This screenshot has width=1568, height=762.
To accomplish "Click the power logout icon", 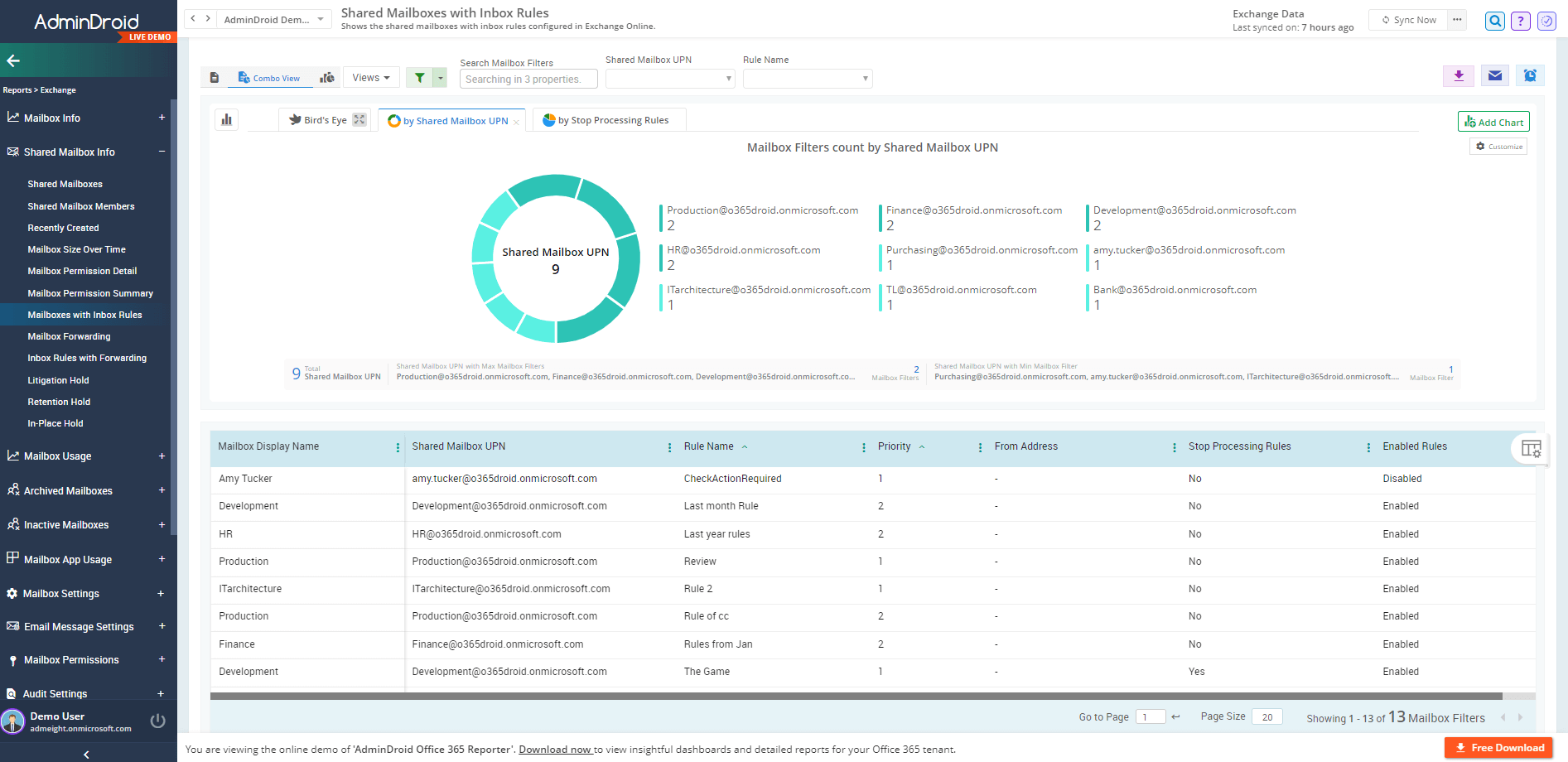I will [157, 721].
